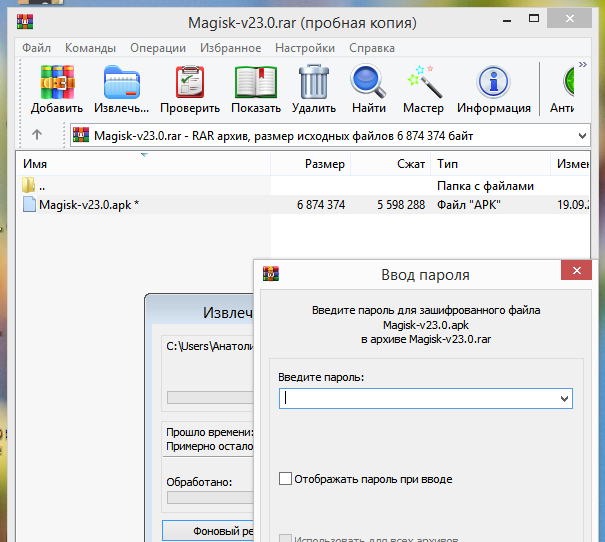Click the type text Файл "APK"
This screenshot has width=605, height=542.
tap(468, 204)
